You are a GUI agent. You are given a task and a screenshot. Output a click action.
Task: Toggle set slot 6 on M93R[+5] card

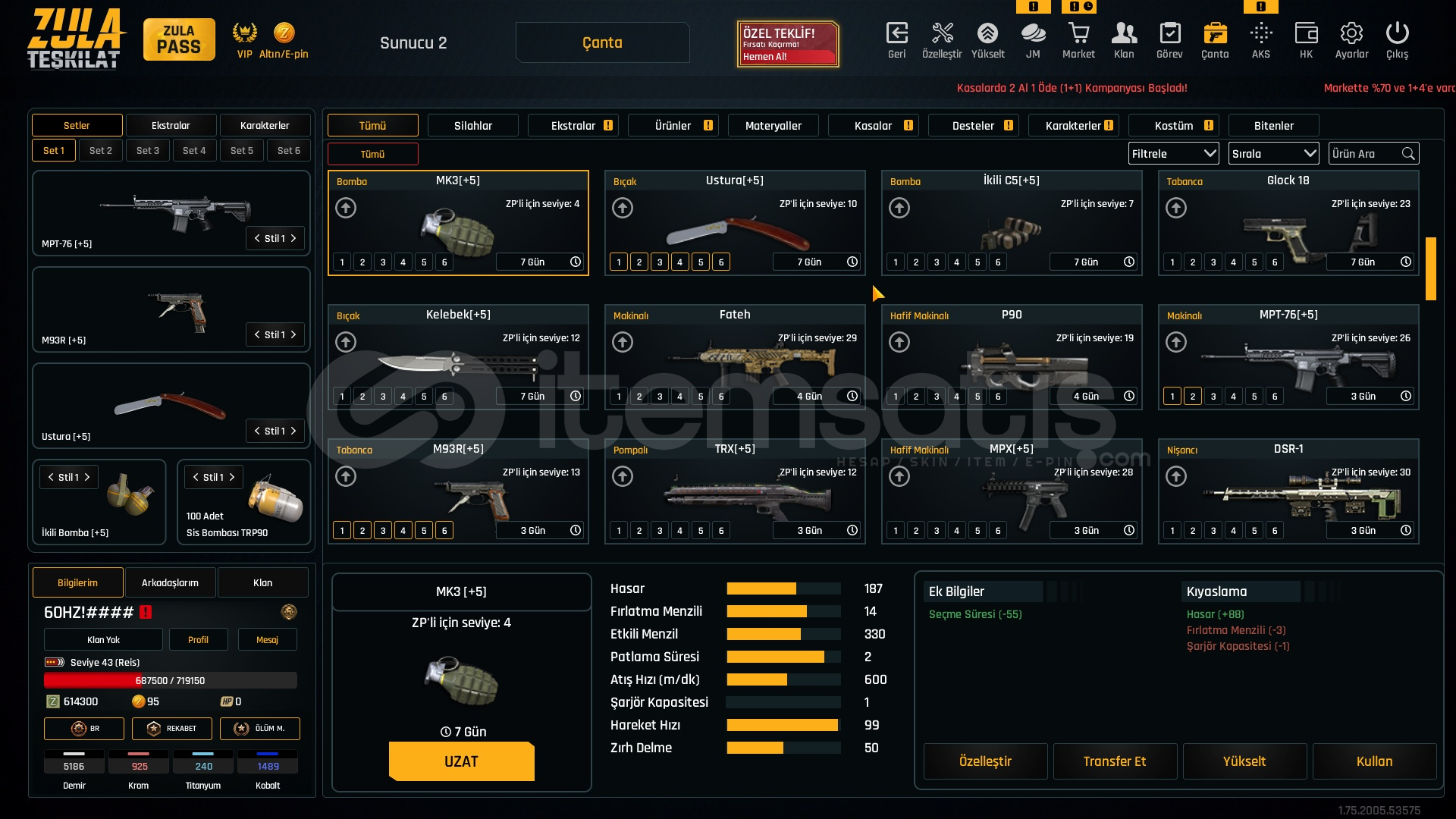pos(444,531)
